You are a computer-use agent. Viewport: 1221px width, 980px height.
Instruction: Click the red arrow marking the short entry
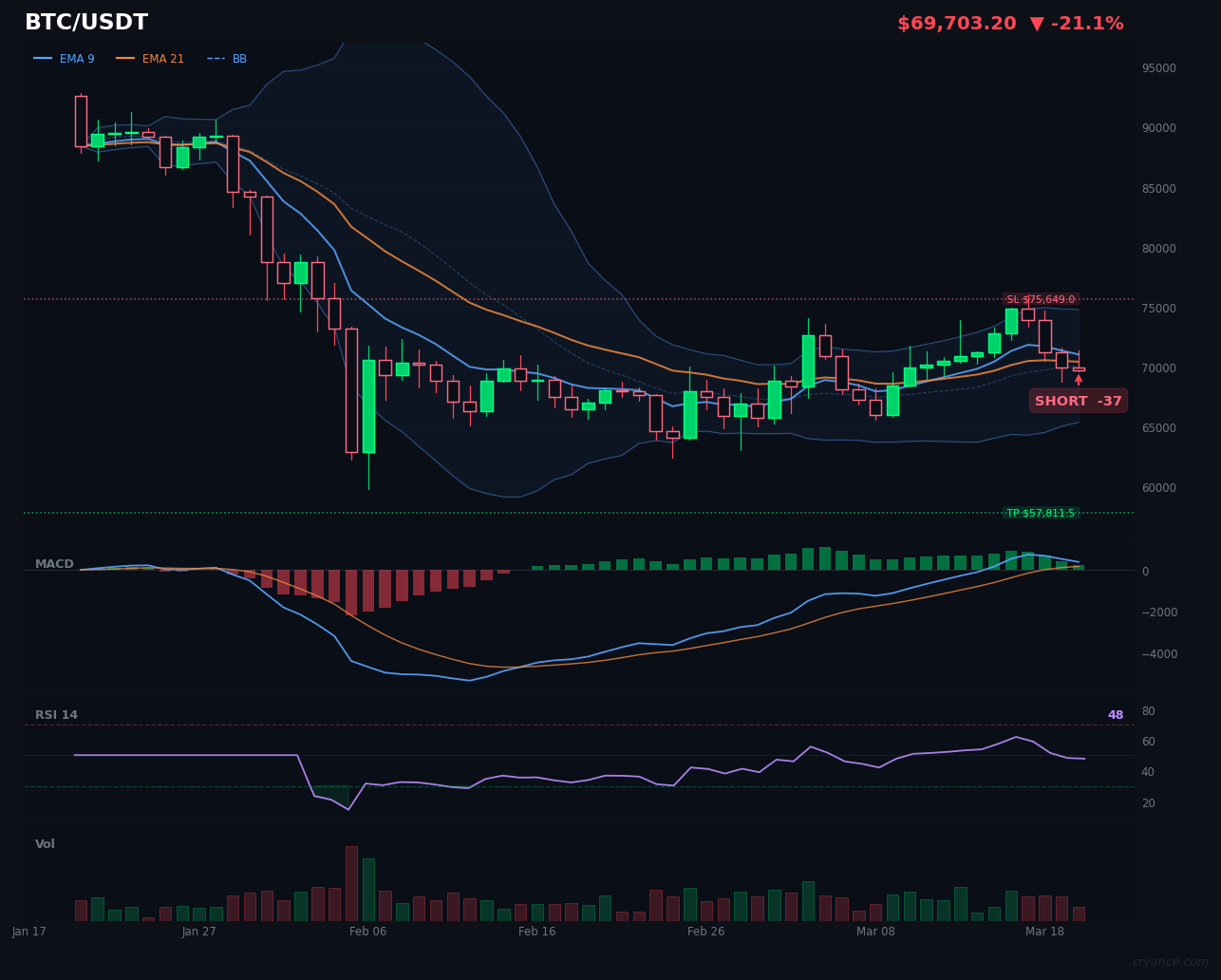coord(1079,380)
